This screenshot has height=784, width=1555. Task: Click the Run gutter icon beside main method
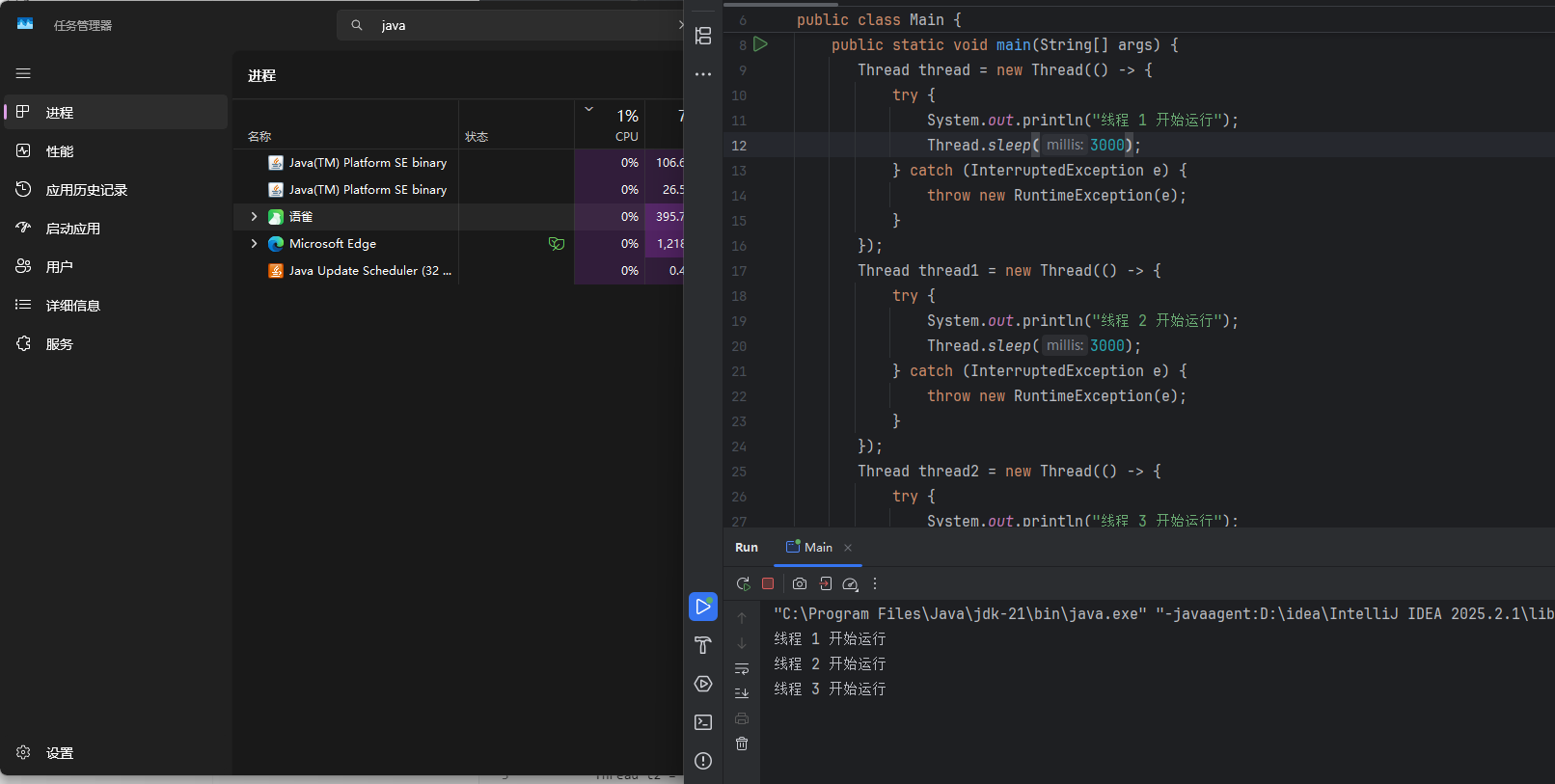pyautogui.click(x=760, y=44)
